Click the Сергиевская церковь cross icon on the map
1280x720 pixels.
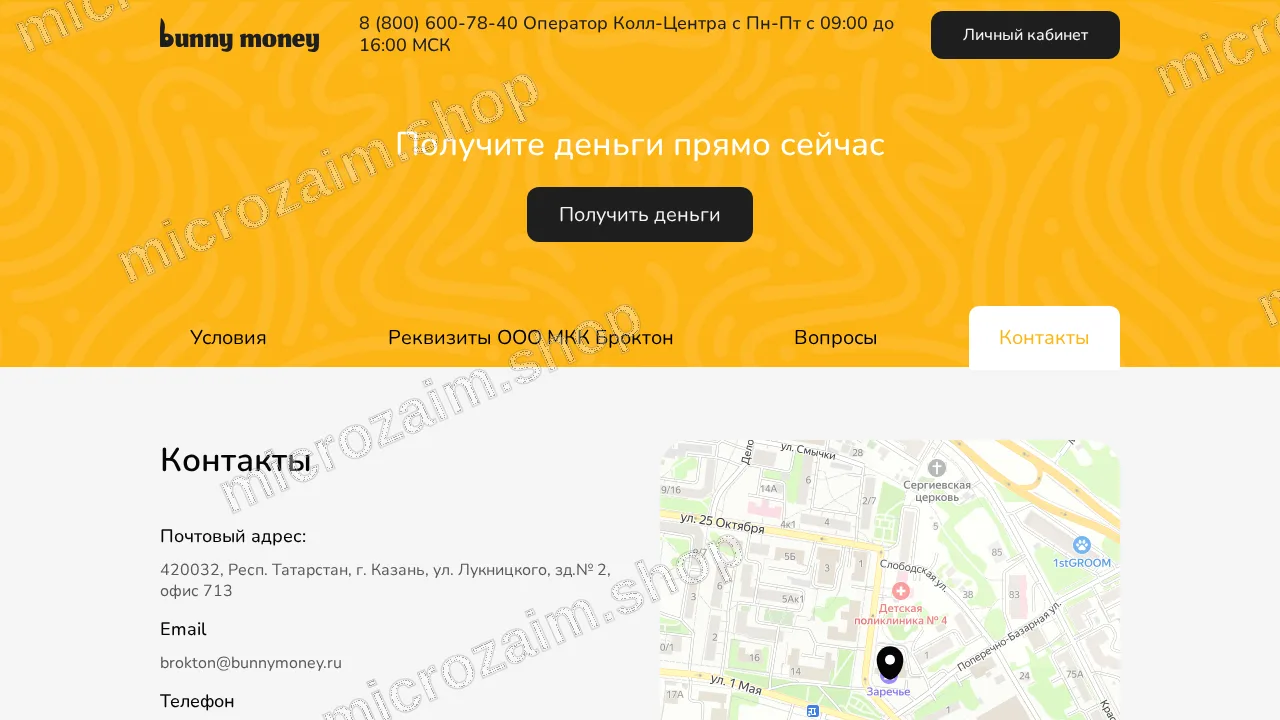click(x=937, y=467)
